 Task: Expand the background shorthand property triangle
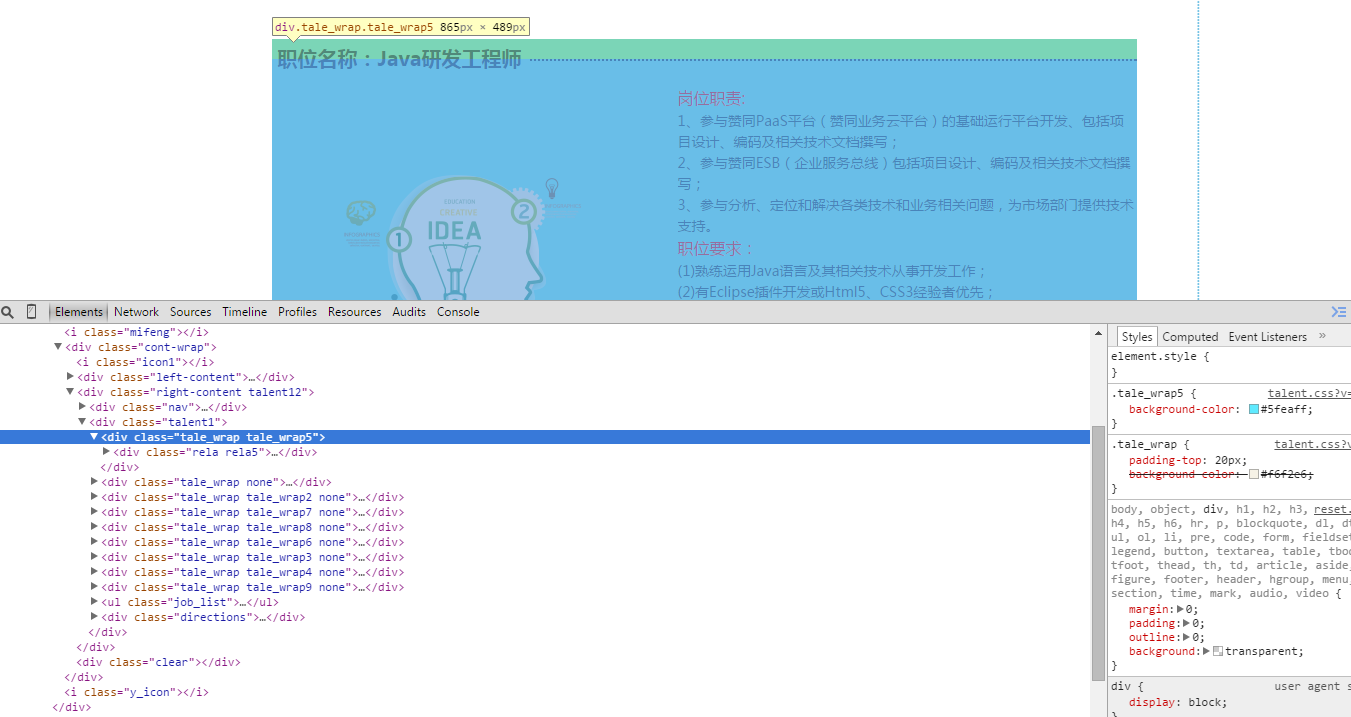1207,651
